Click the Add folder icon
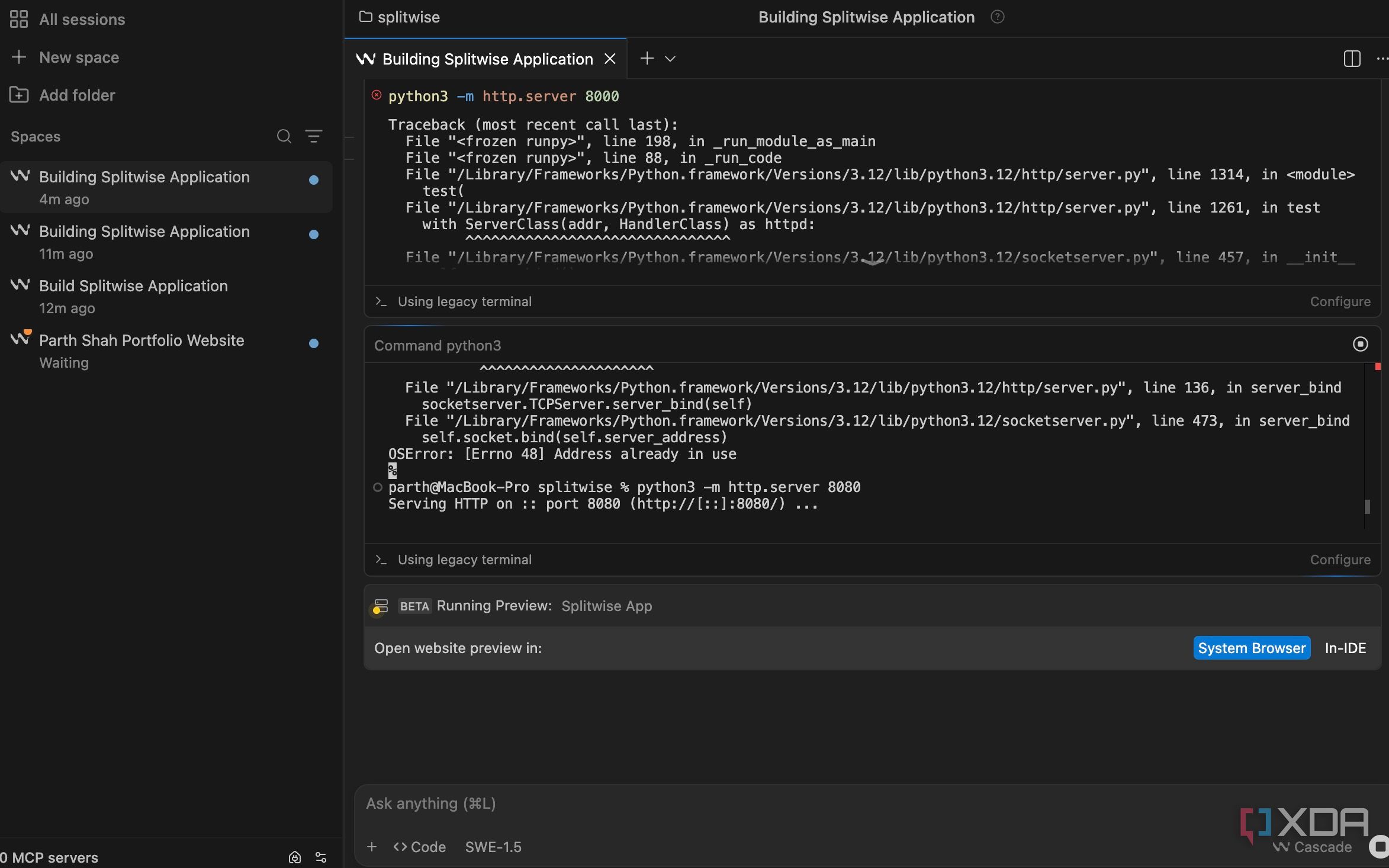 [x=19, y=95]
